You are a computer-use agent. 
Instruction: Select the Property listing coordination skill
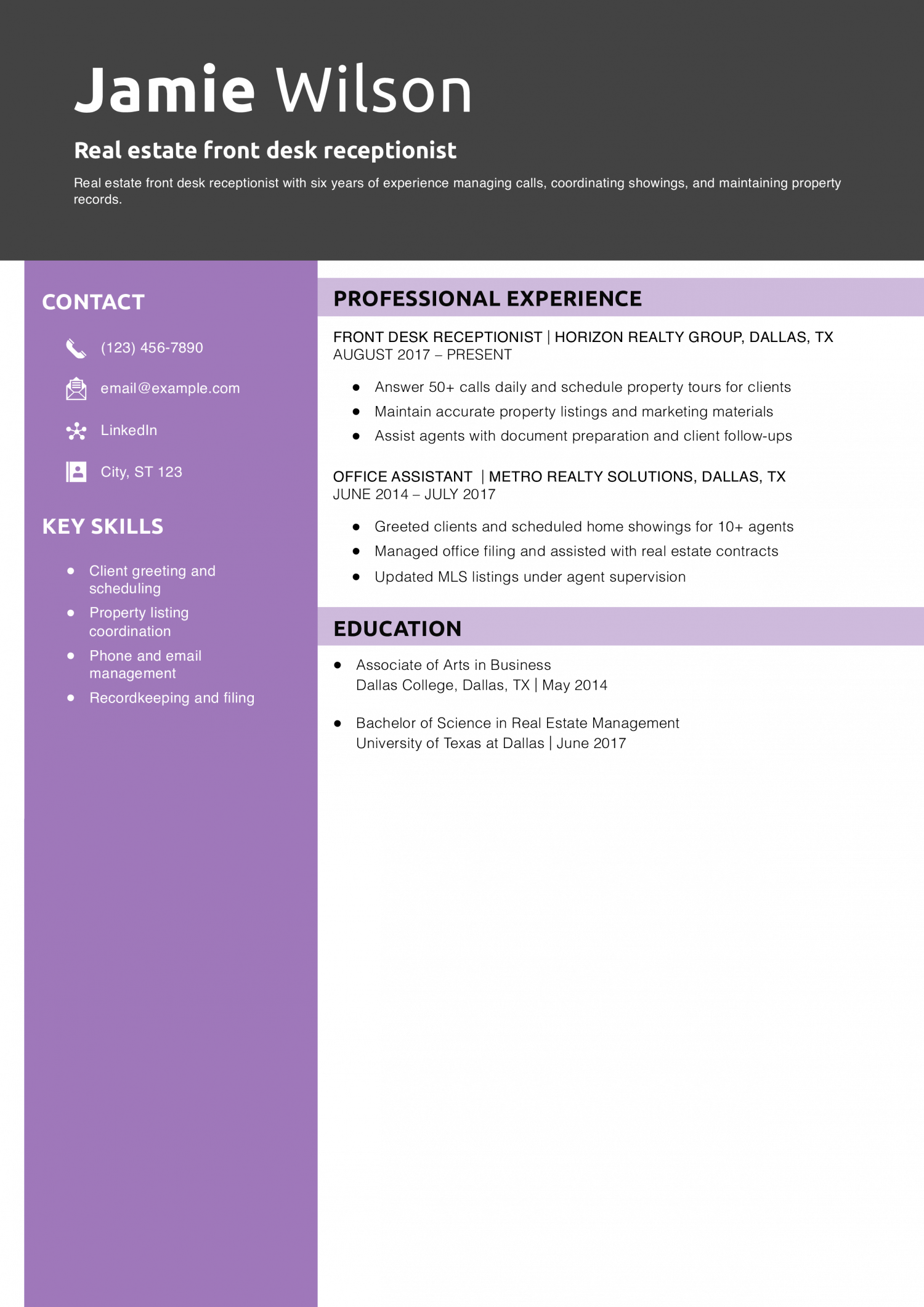pyautogui.click(x=139, y=622)
